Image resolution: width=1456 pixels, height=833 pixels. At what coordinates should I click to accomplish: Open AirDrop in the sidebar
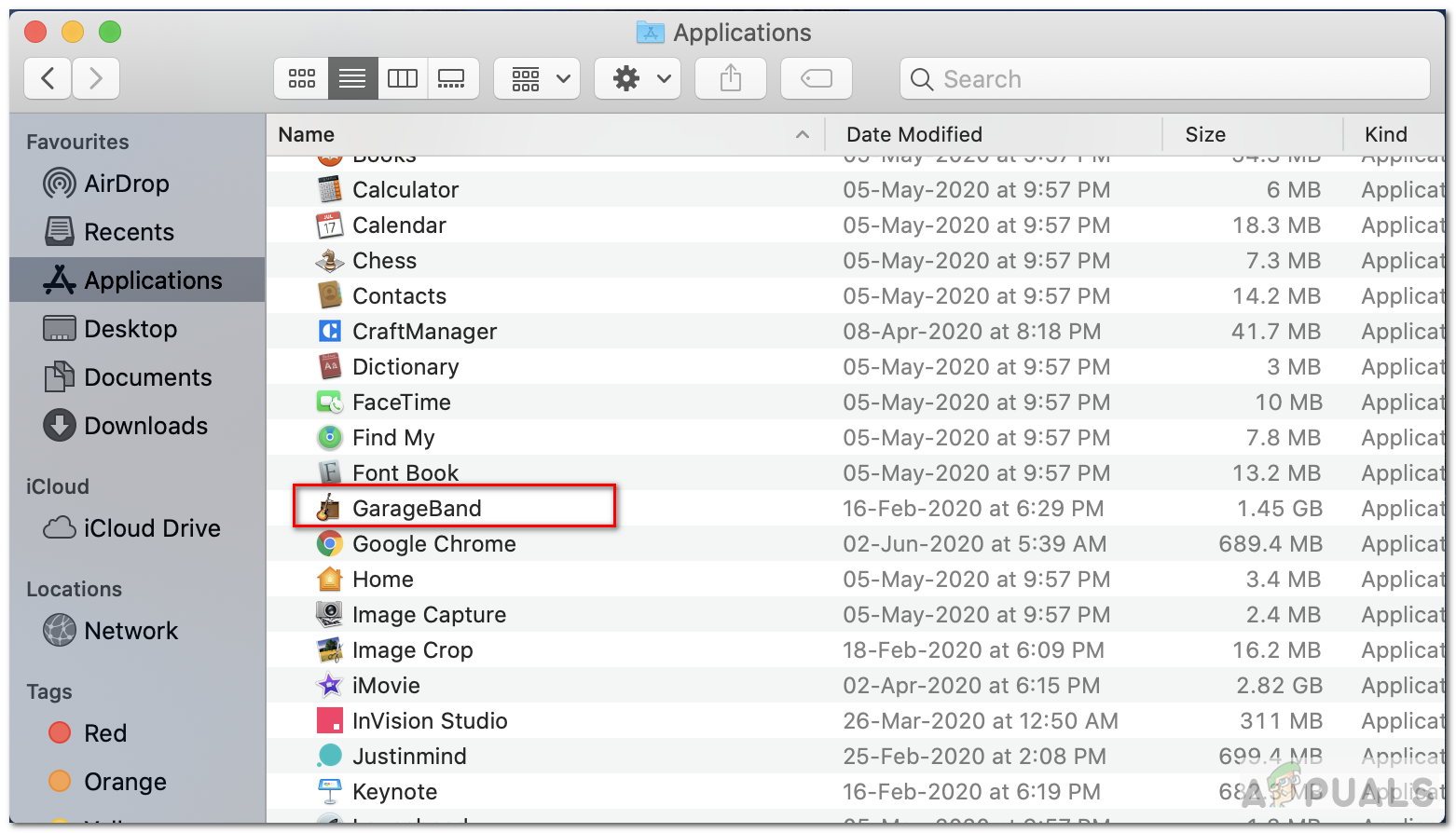(137, 184)
